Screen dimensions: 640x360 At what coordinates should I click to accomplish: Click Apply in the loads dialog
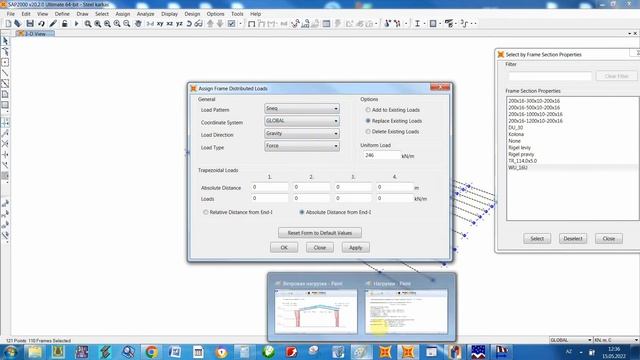click(356, 248)
